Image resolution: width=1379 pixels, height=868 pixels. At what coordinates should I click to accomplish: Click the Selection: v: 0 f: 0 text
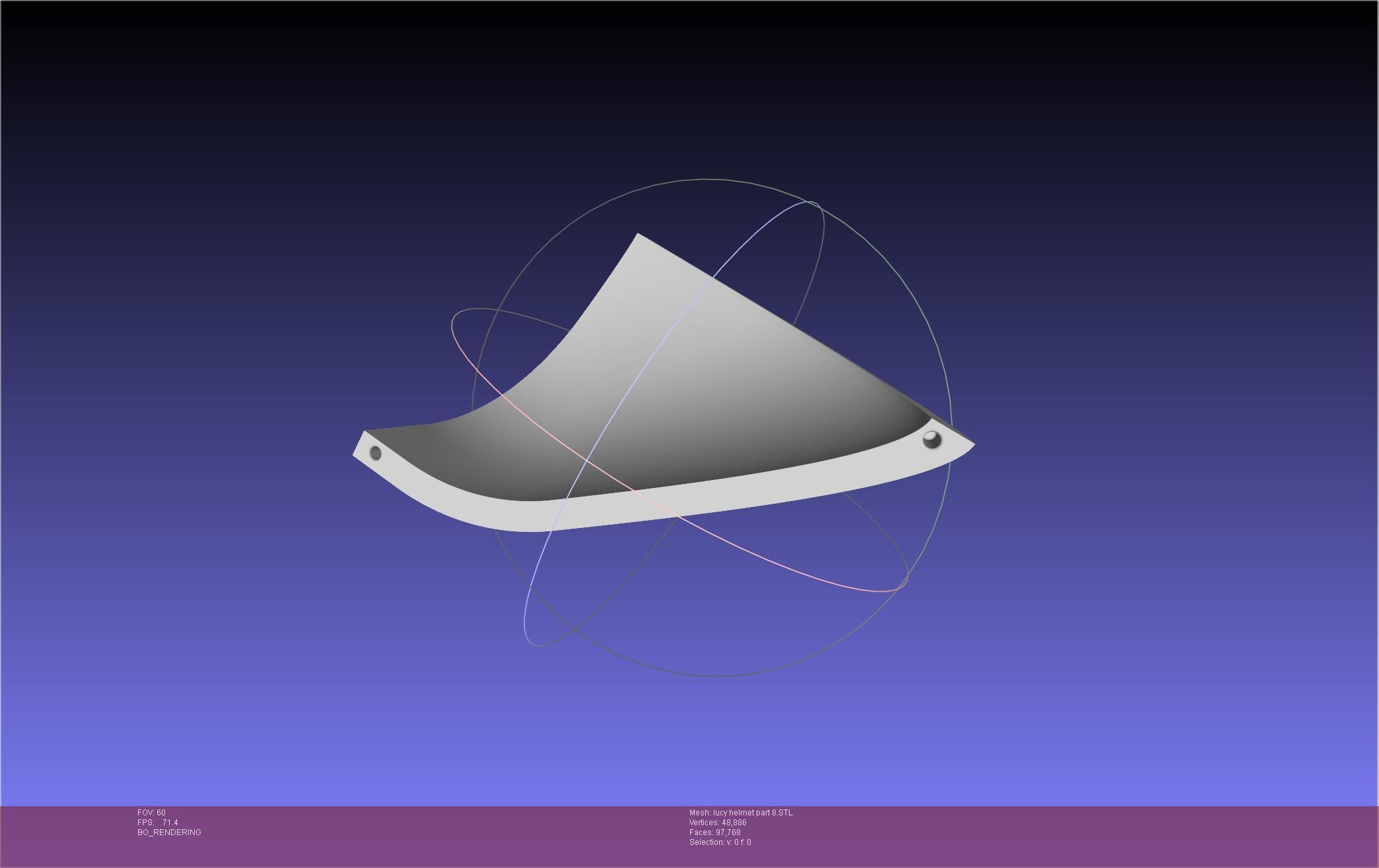[720, 842]
